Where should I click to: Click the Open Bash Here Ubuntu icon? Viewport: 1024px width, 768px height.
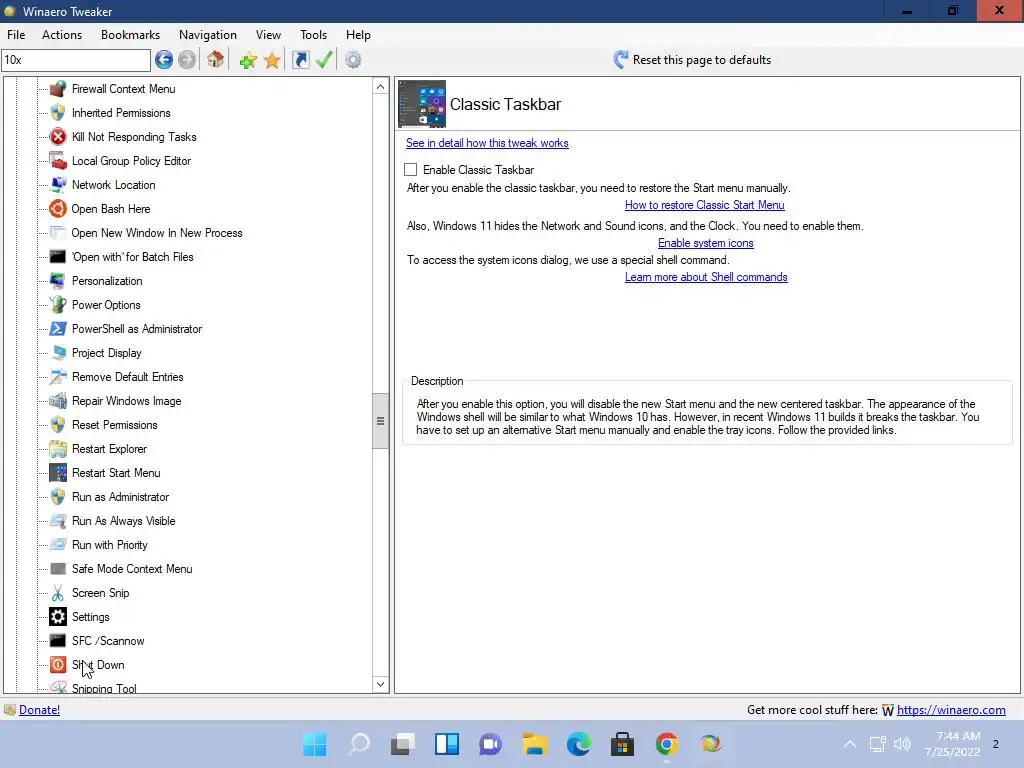[58, 209]
